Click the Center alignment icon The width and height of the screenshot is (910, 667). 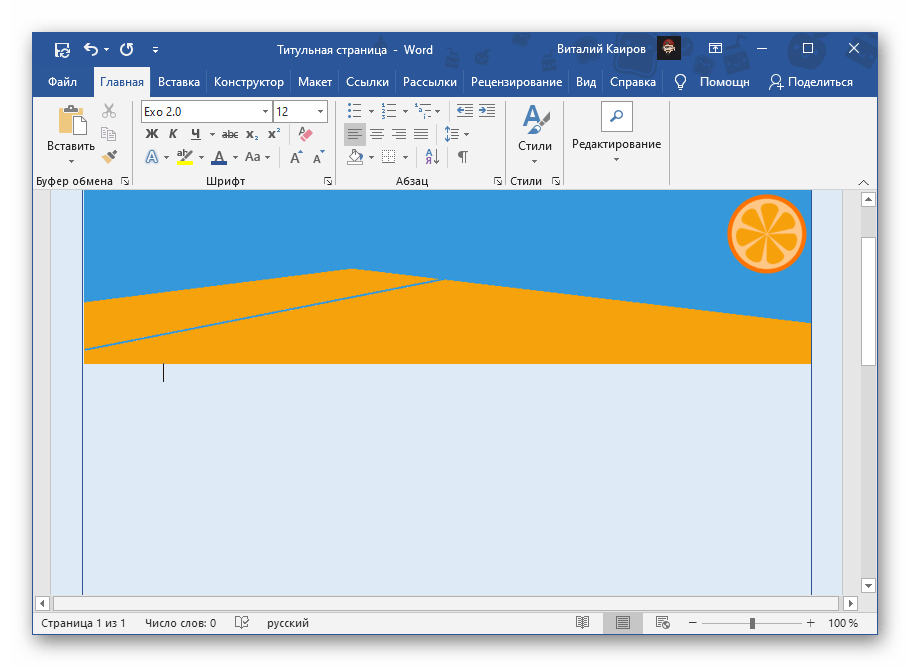click(377, 134)
